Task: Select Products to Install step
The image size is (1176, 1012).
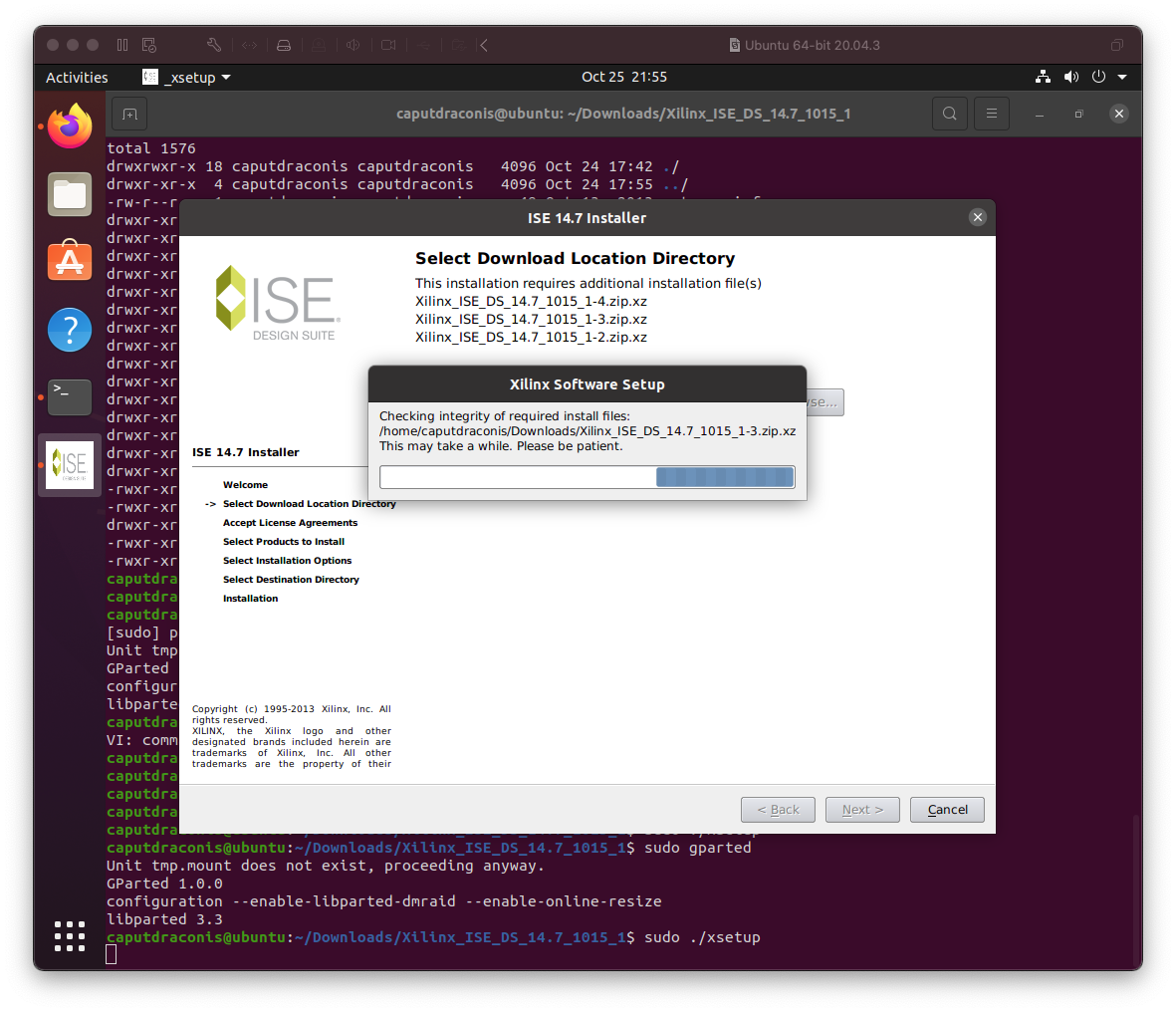Action: (284, 542)
